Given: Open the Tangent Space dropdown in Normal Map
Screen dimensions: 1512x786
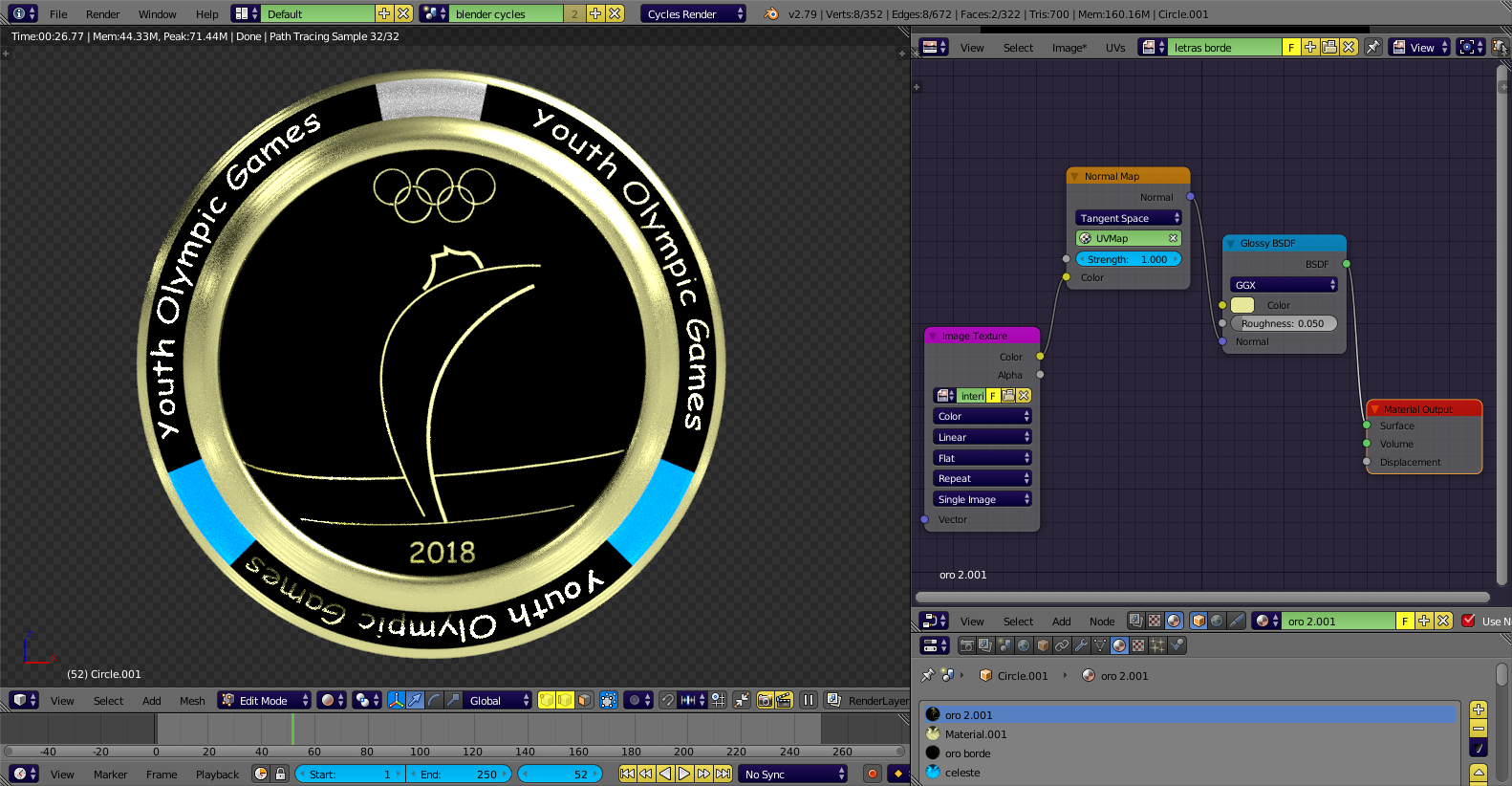Looking at the screenshot, I should (1129, 218).
